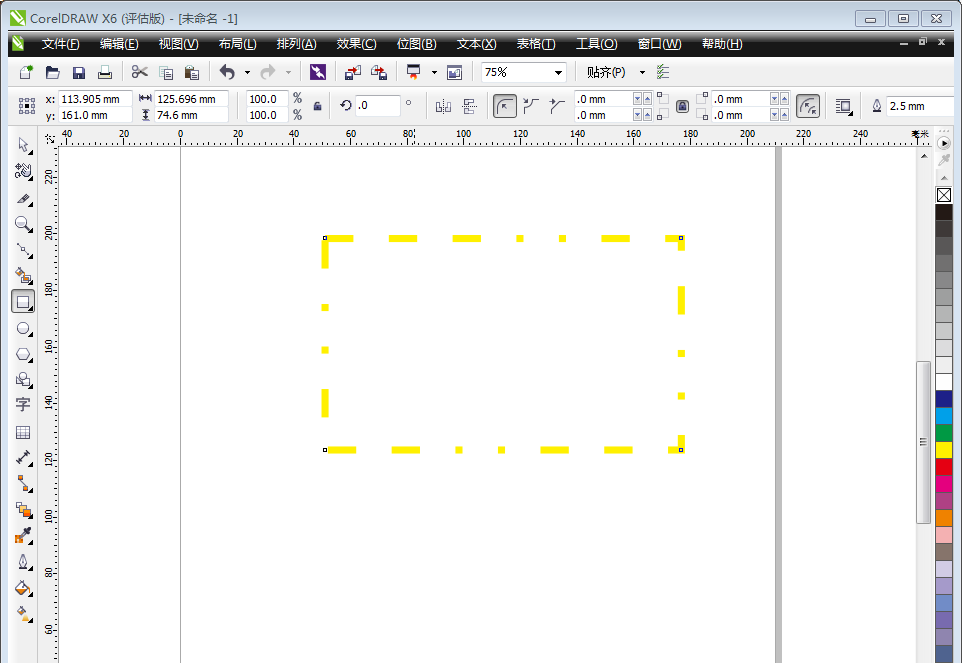Select the Ellipse tool
The height and width of the screenshot is (663, 962).
pos(23,329)
